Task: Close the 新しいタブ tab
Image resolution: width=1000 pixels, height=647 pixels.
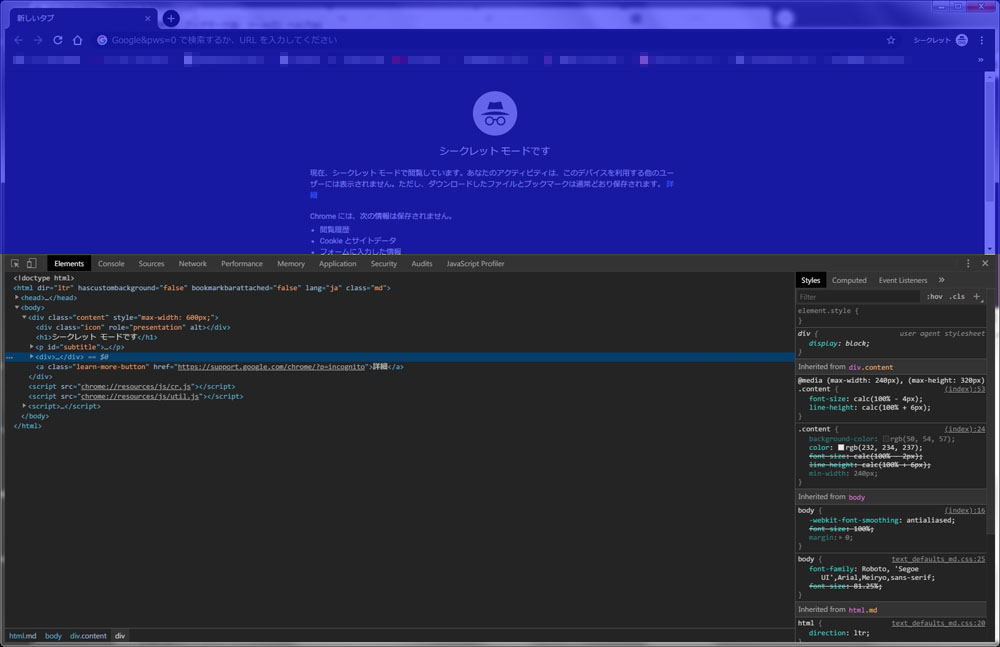Action: click(x=147, y=19)
